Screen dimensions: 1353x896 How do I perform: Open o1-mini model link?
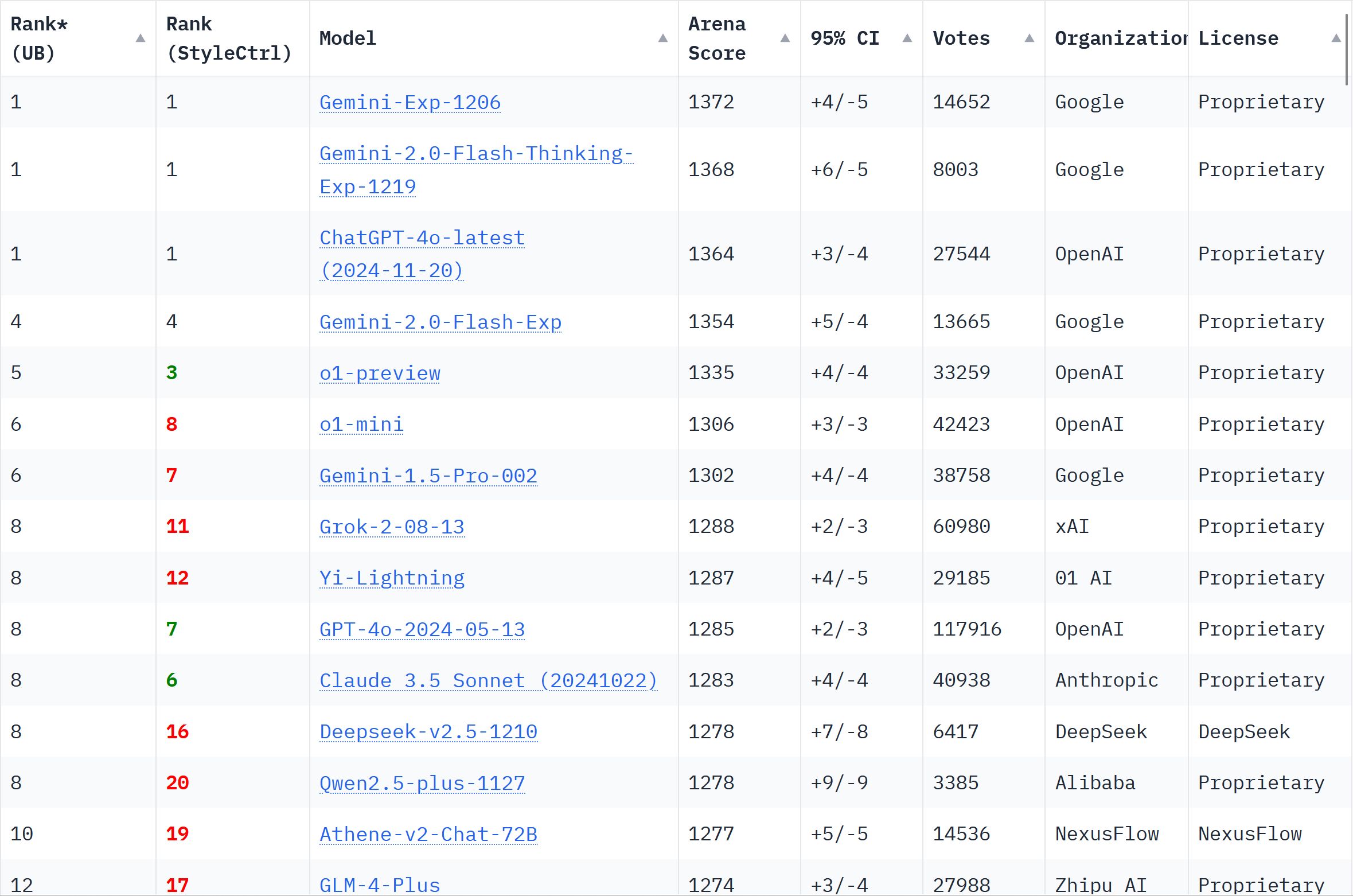(361, 424)
